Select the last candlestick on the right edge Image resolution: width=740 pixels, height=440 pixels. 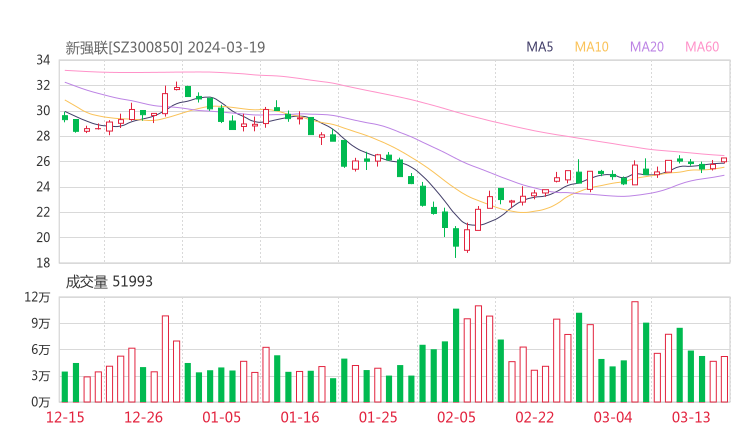pos(724,160)
